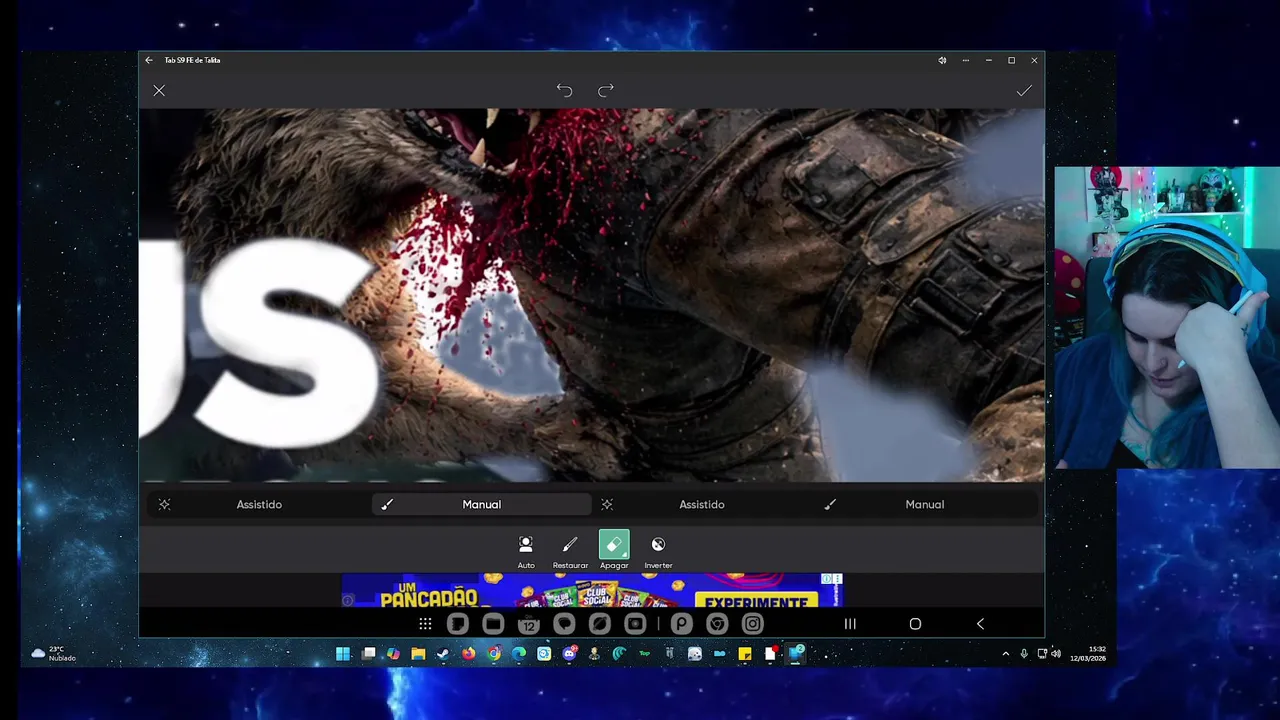The height and width of the screenshot is (720, 1280).
Task: Switch to the highlighted Manual tab
Action: click(482, 504)
